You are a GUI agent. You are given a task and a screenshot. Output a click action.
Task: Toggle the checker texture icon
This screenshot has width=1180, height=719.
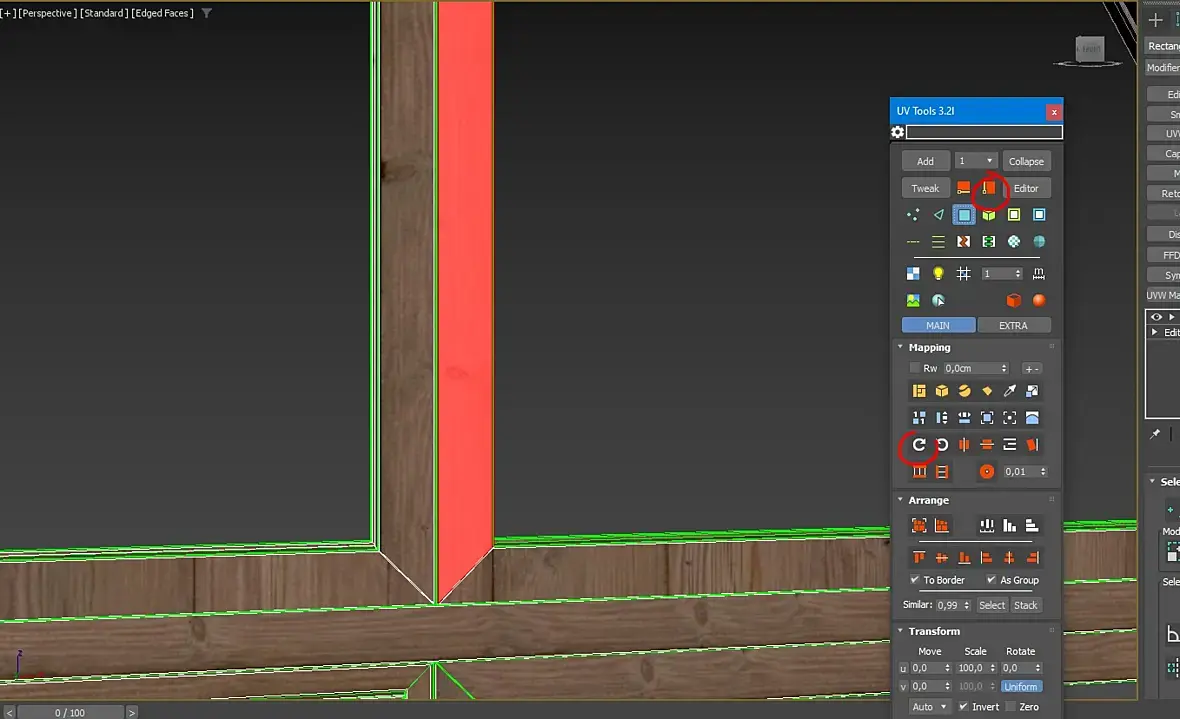click(913, 273)
